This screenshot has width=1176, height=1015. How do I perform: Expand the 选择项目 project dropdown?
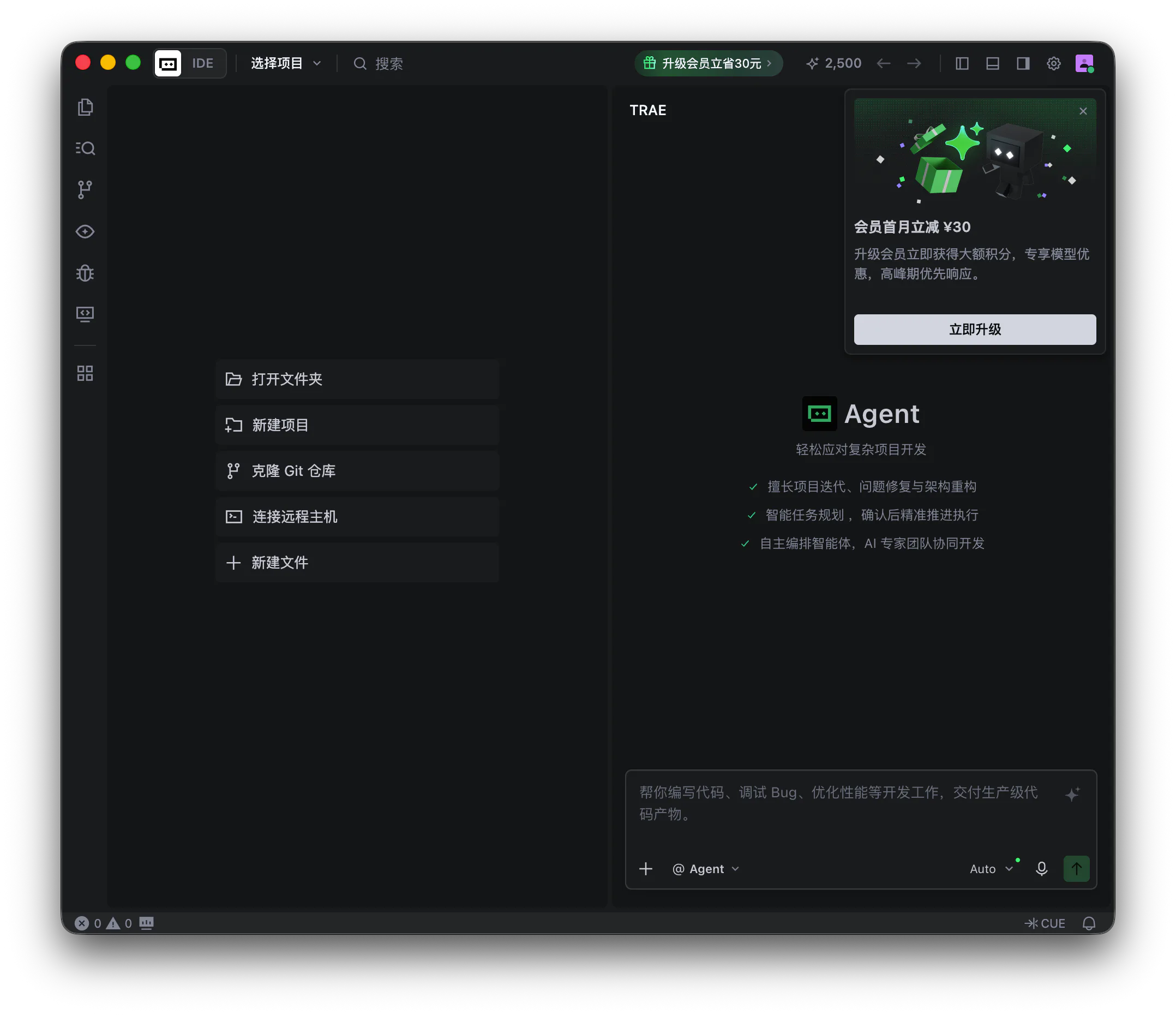point(286,63)
